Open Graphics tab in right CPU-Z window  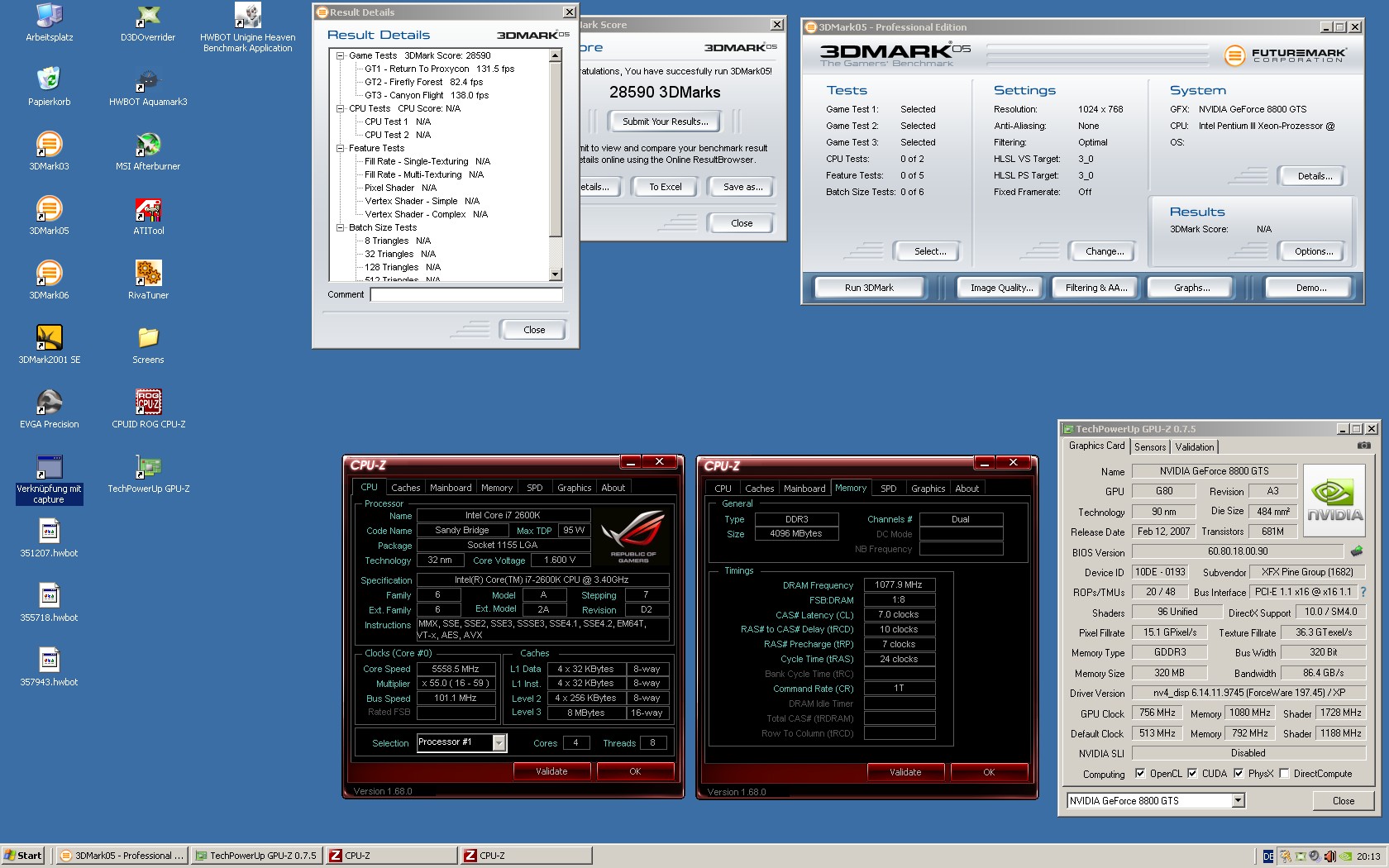tap(928, 489)
